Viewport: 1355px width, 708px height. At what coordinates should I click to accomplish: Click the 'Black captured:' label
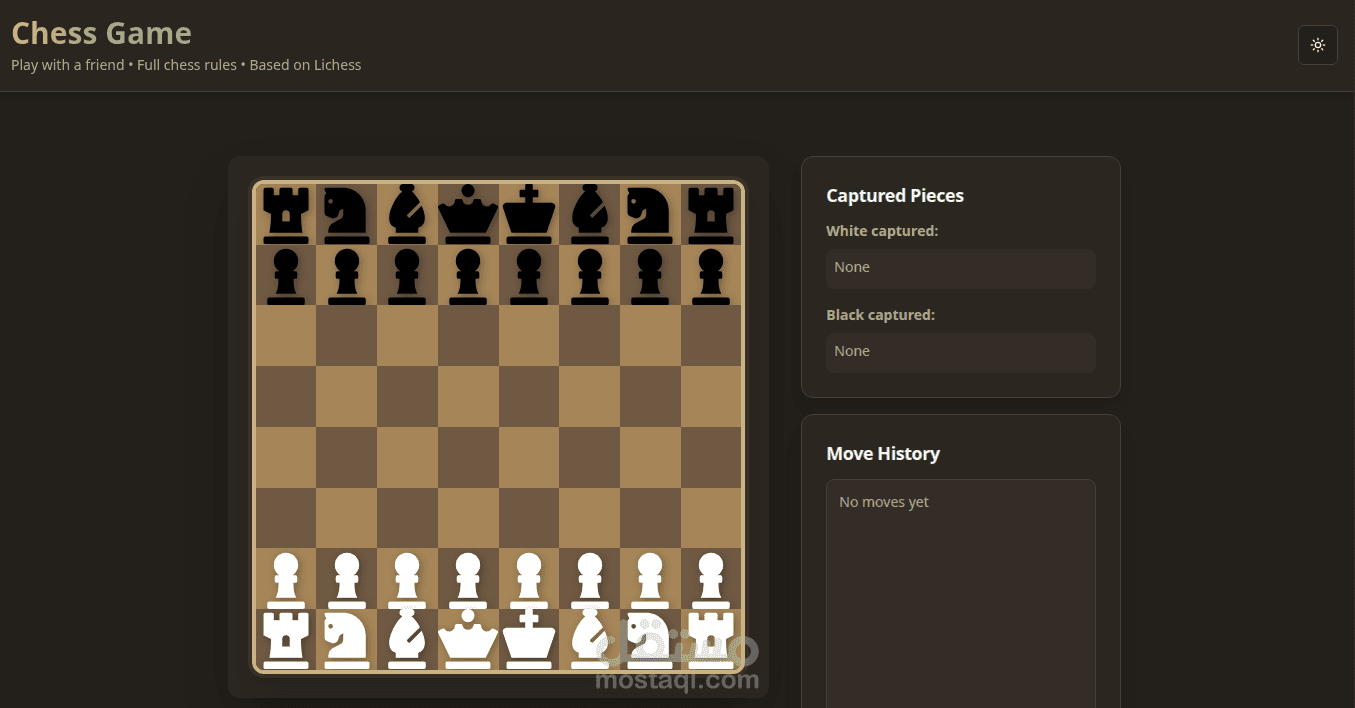880,315
